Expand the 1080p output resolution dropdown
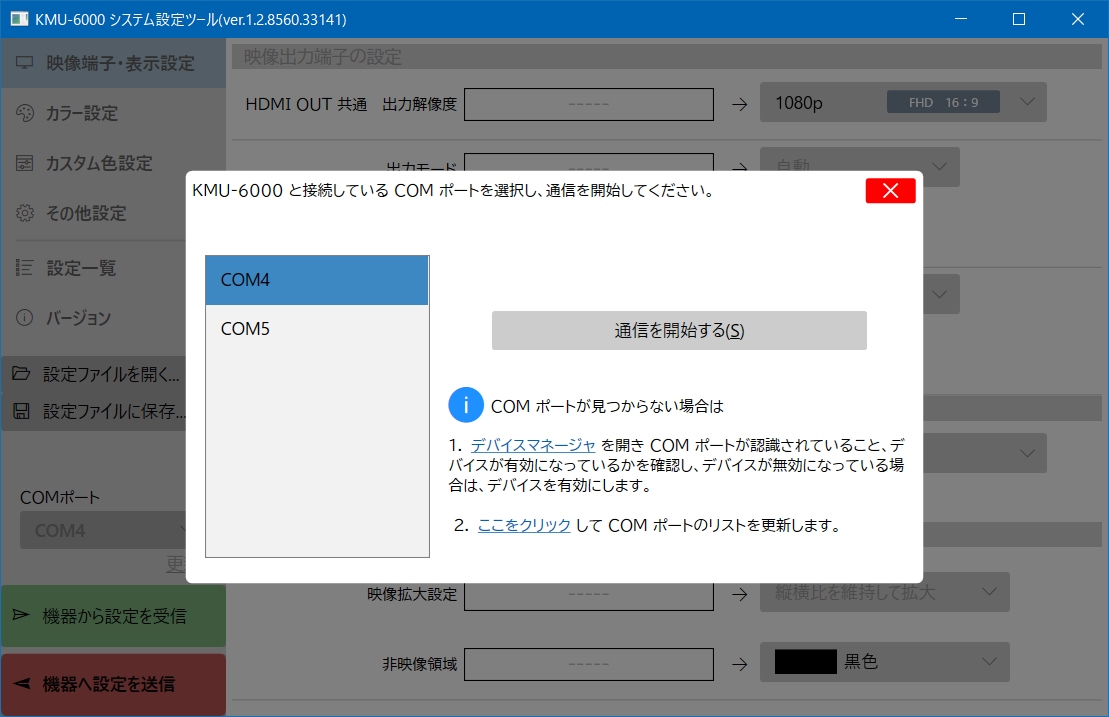The height and width of the screenshot is (717, 1109). tap(1028, 102)
